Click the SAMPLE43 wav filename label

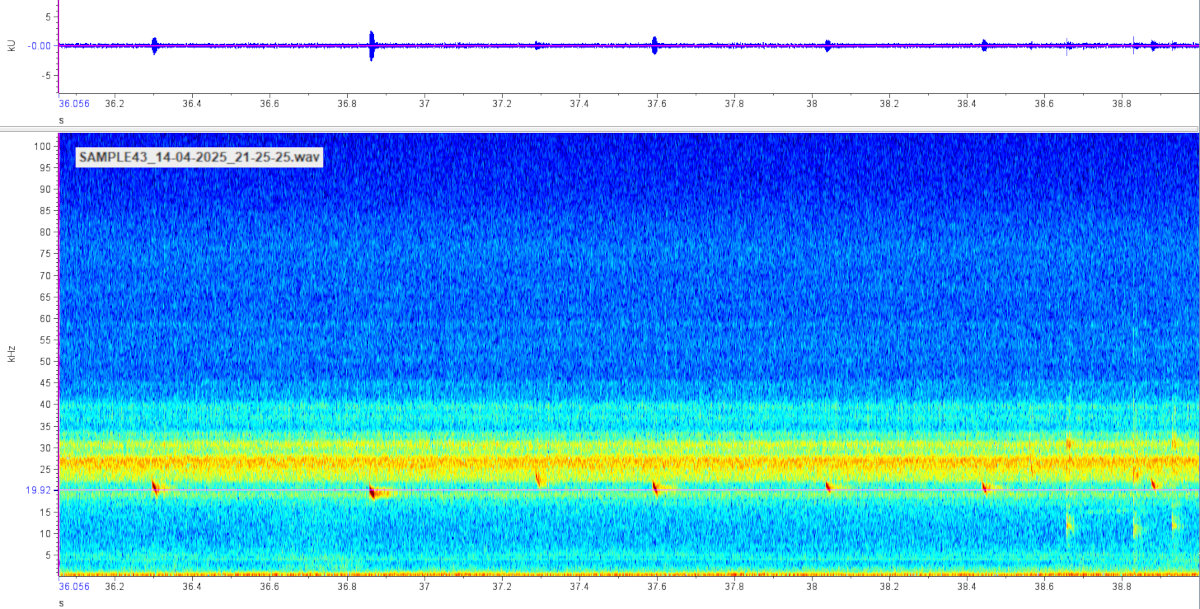pyautogui.click(x=200, y=157)
